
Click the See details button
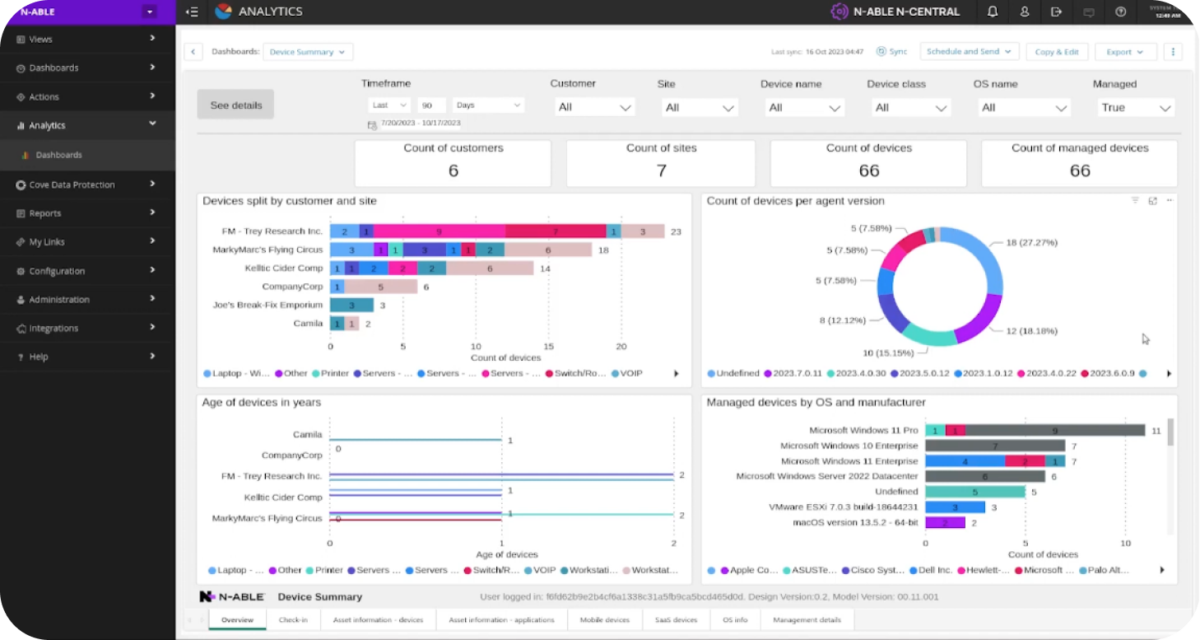coord(235,105)
